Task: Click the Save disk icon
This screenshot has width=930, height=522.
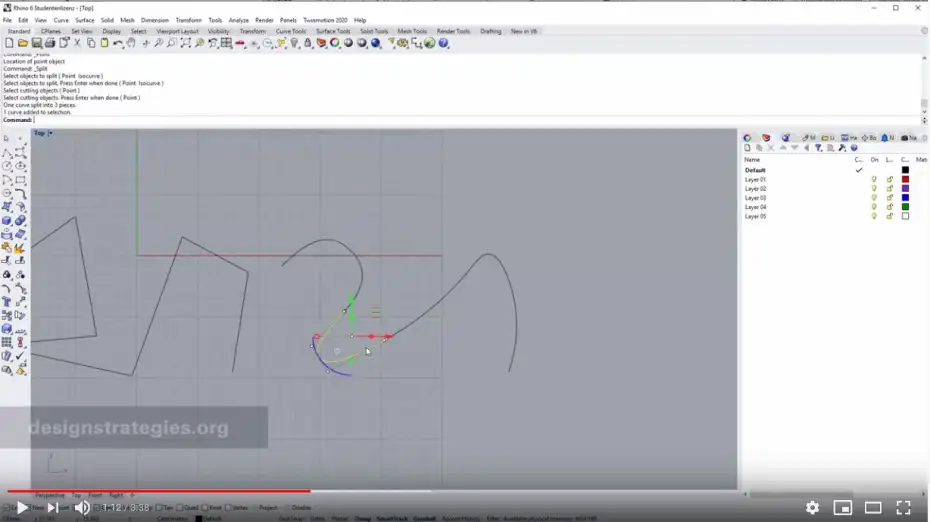Action: [x=36, y=43]
